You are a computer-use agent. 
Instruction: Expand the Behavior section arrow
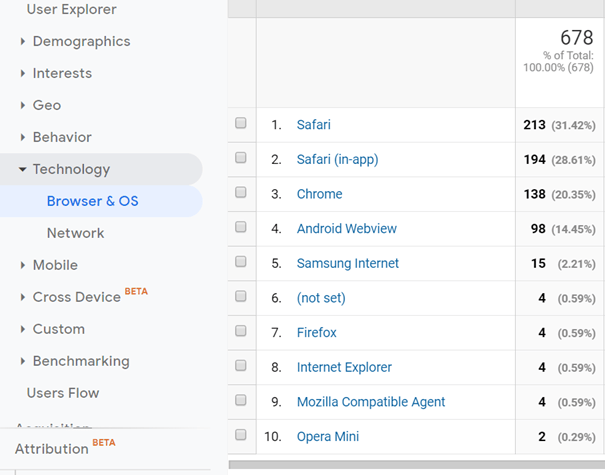click(x=23, y=137)
